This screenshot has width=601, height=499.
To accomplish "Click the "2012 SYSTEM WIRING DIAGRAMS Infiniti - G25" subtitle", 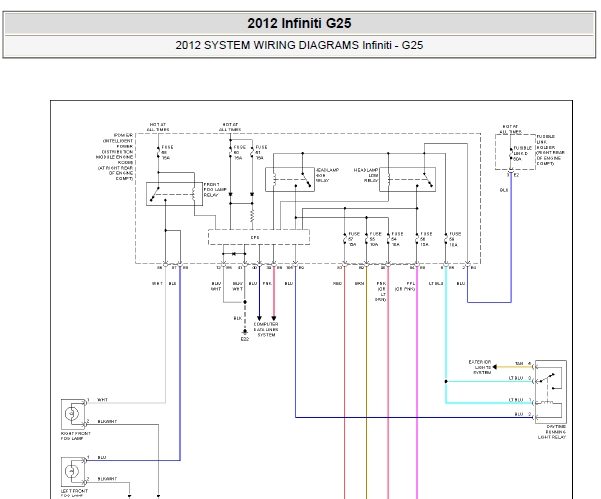I will [x=299, y=45].
